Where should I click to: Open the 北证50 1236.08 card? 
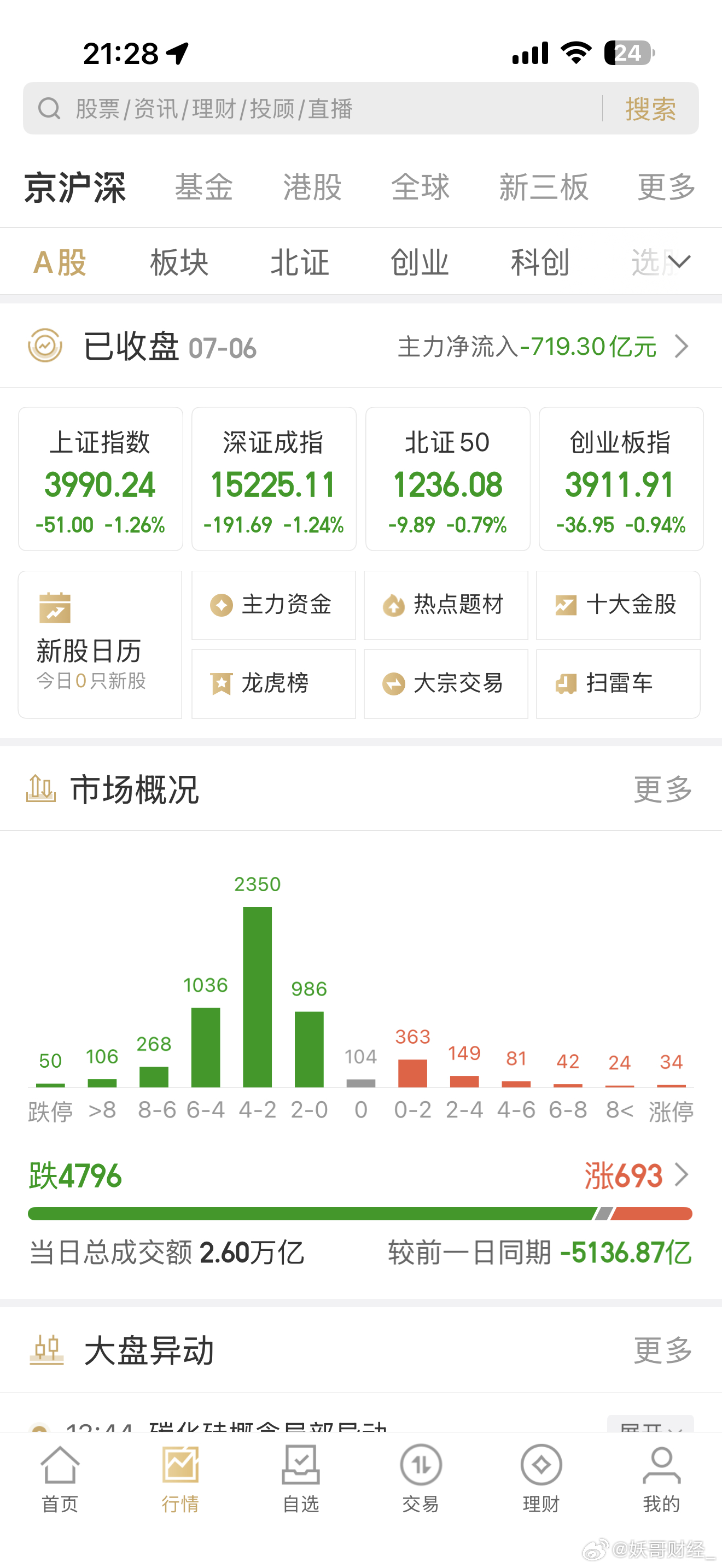447,479
